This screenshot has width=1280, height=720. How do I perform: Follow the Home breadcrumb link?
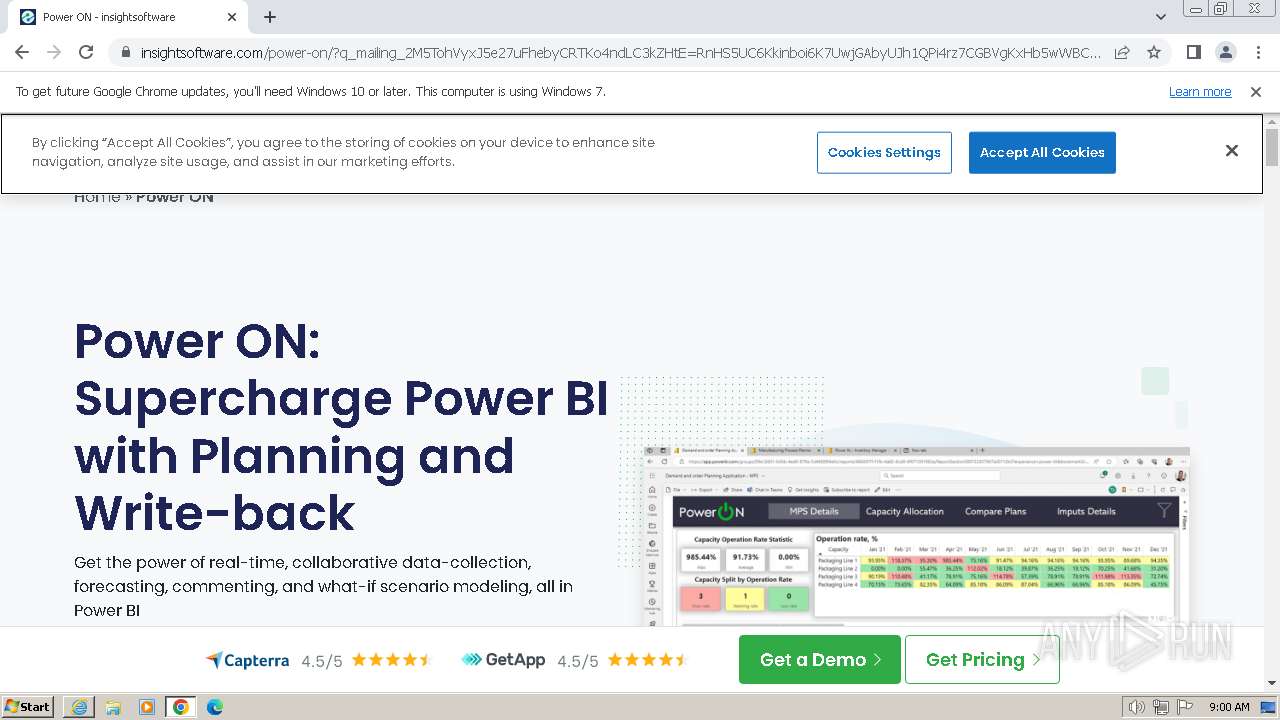(x=97, y=197)
